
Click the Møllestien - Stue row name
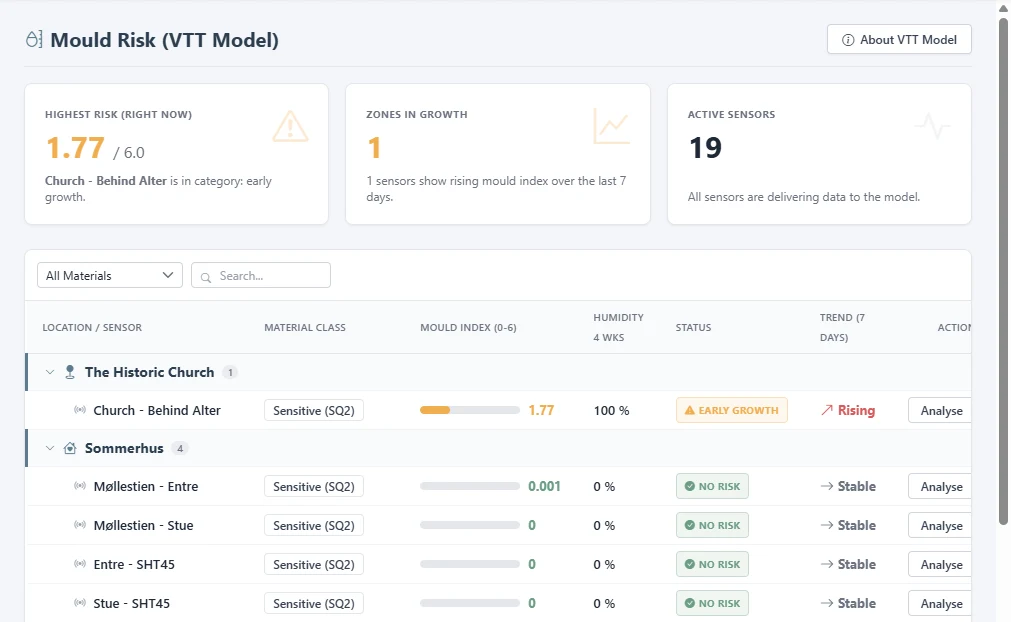(143, 525)
